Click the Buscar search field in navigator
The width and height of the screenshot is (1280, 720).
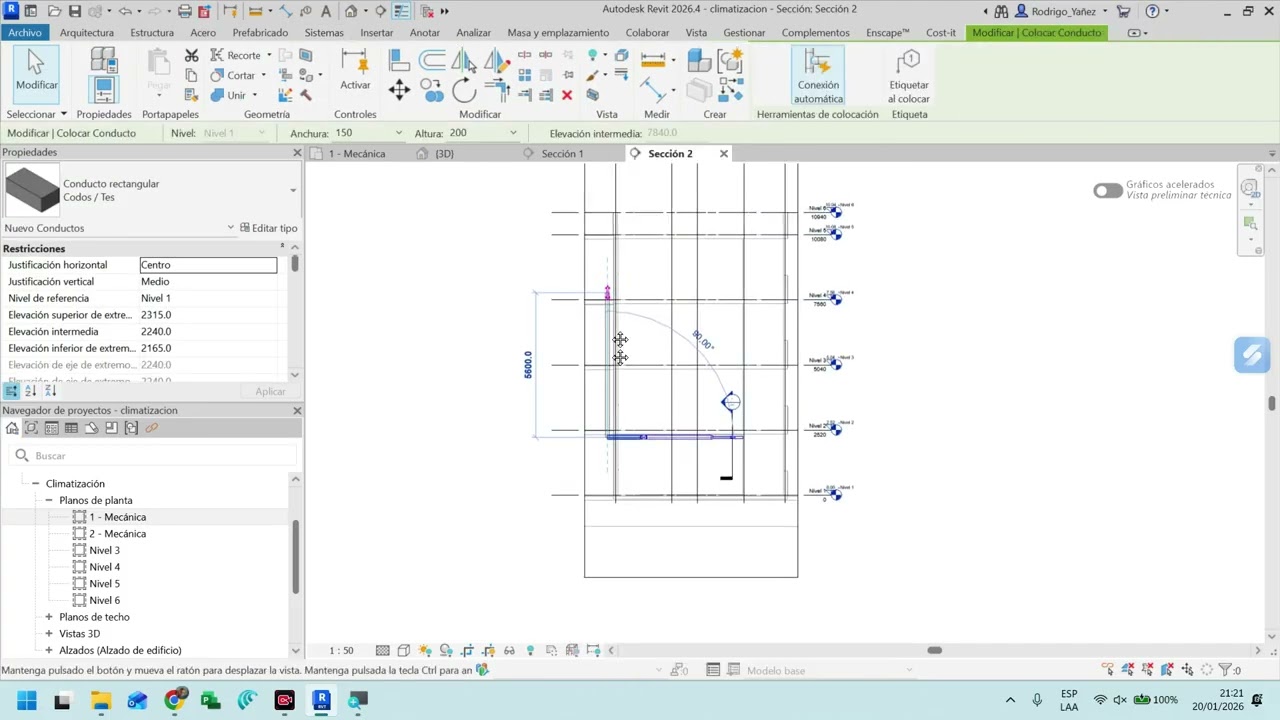click(x=155, y=456)
